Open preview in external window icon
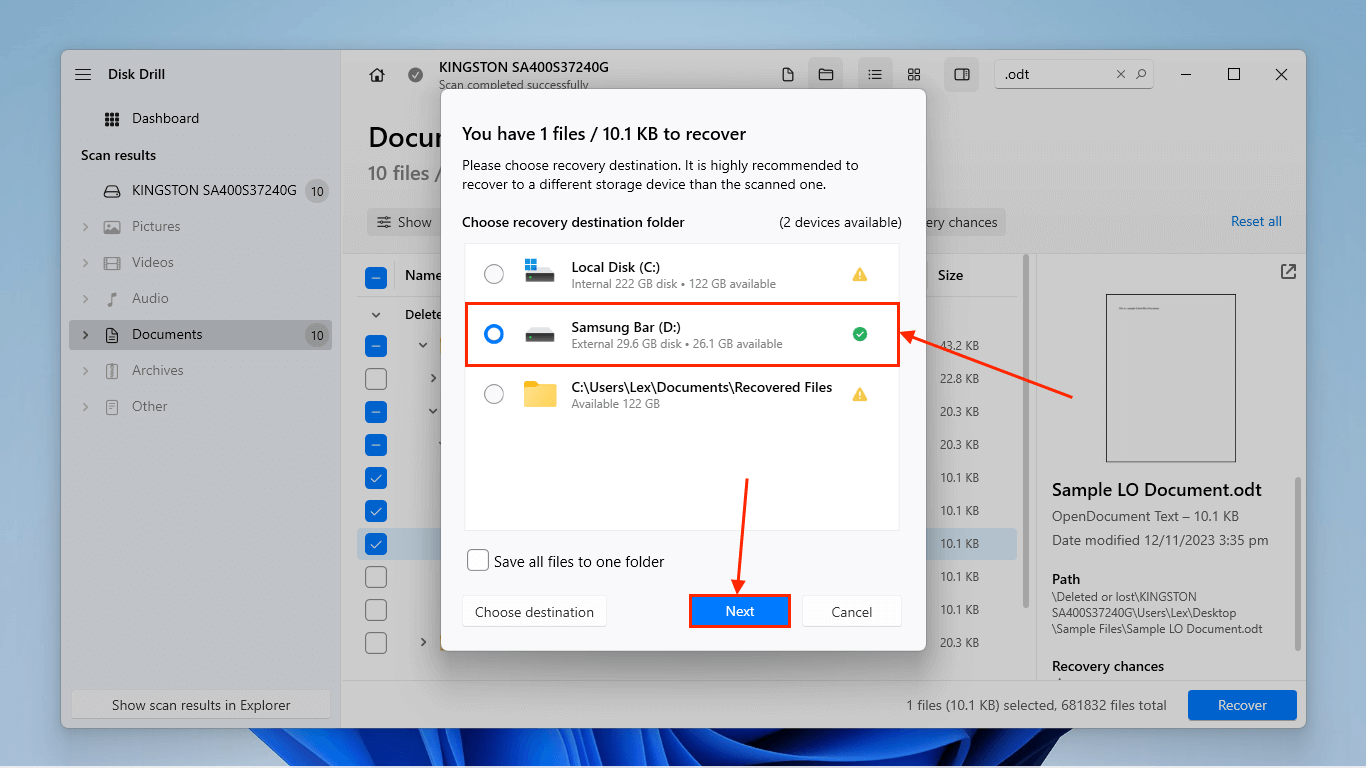The image size is (1366, 768). 1288,271
